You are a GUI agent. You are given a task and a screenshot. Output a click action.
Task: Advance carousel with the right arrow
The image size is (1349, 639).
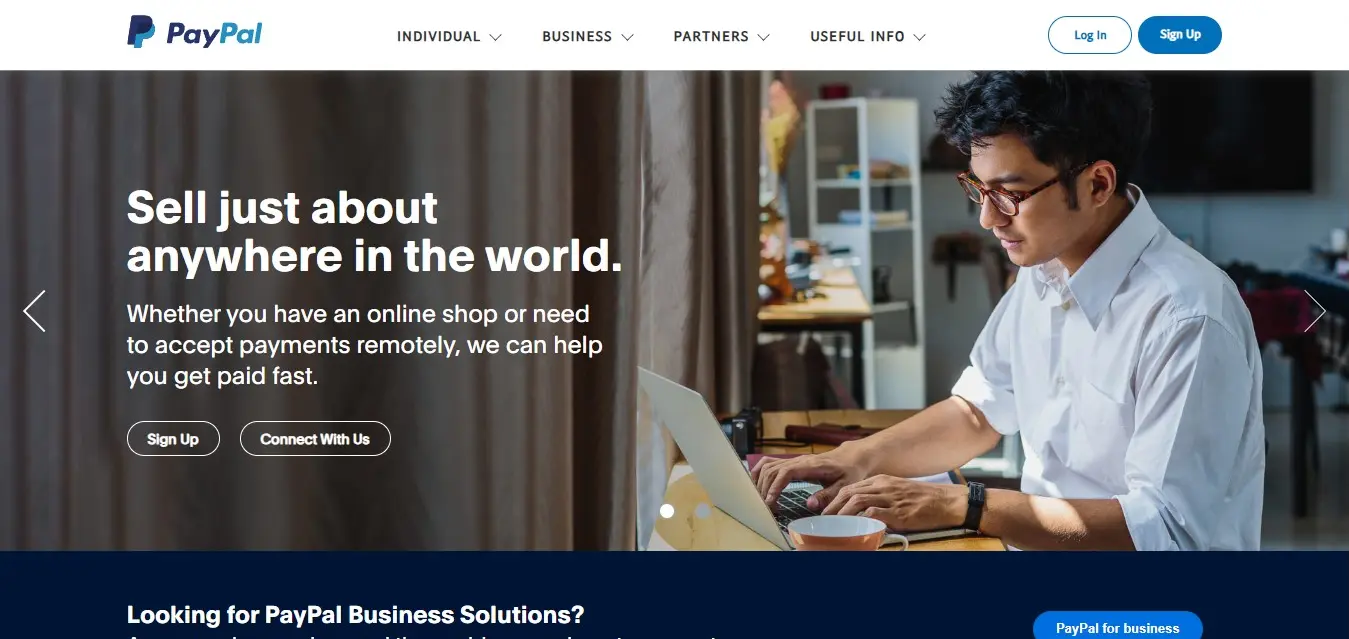coord(1314,311)
